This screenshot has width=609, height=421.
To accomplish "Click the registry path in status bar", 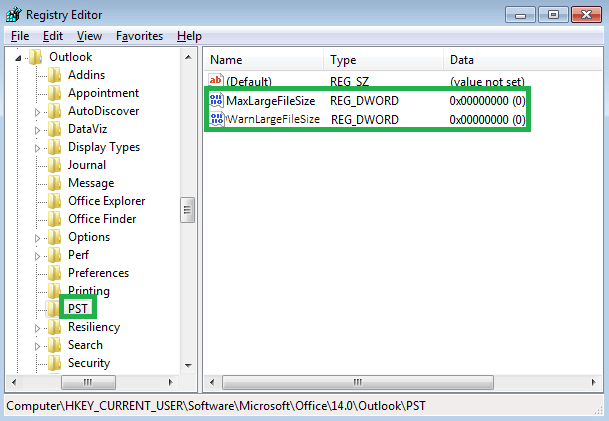I will click(x=216, y=406).
